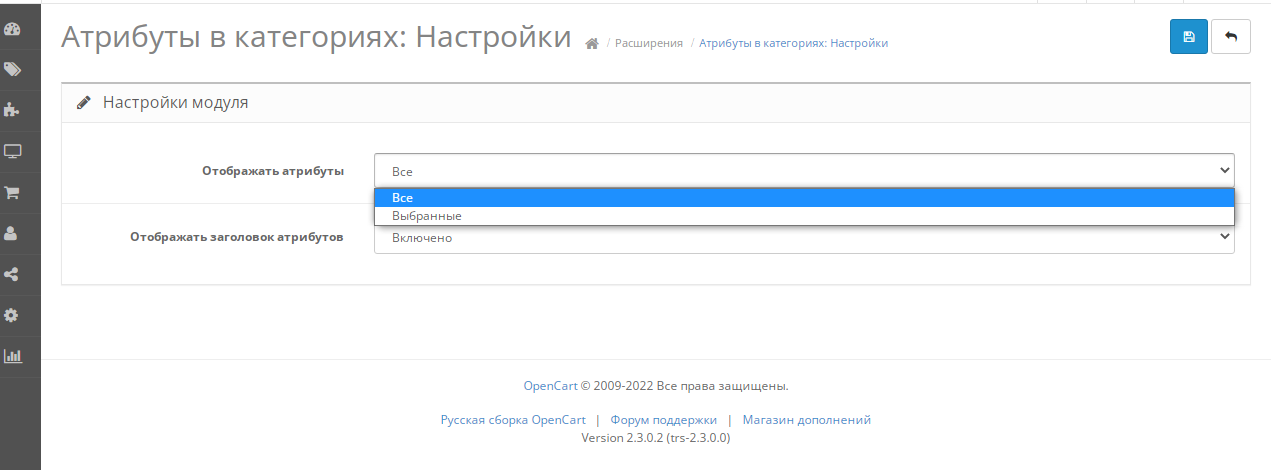Open Extensions puzzle piece icon in sidebar

click(13, 110)
